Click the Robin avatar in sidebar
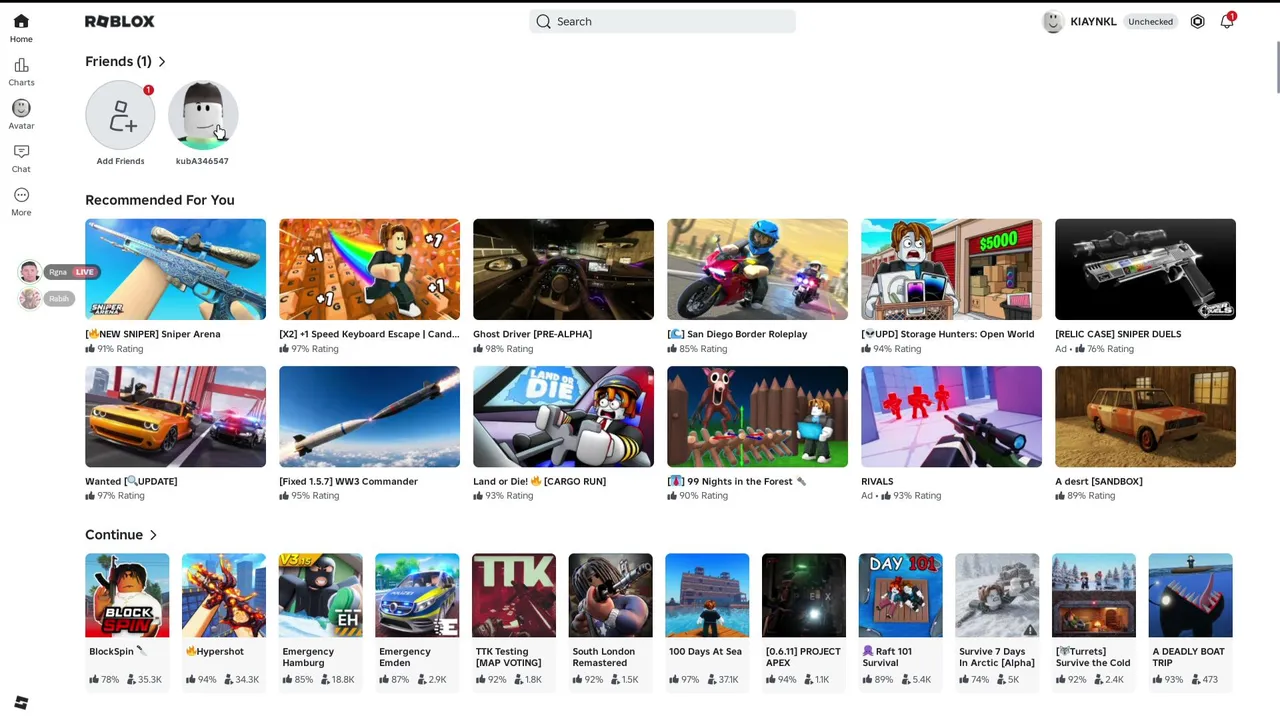The width and height of the screenshot is (1280, 720). tap(29, 298)
